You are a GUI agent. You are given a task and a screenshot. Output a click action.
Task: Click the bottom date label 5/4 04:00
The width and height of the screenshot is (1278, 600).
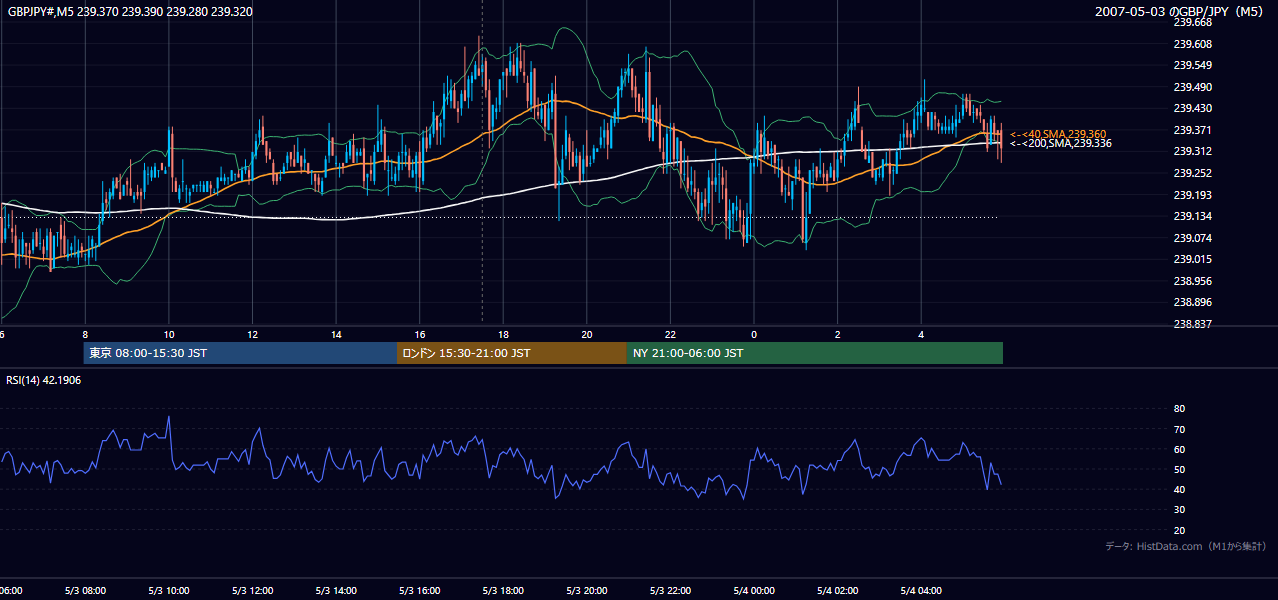point(921,591)
